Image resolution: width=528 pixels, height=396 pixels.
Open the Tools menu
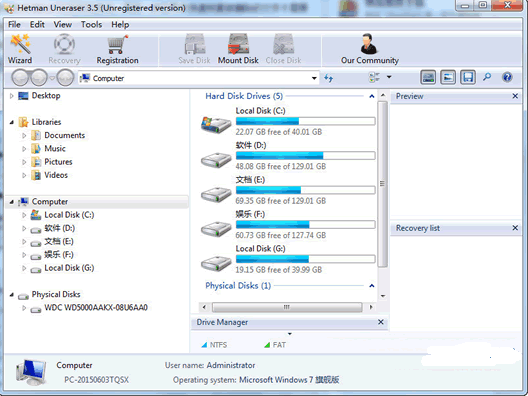coord(91,25)
